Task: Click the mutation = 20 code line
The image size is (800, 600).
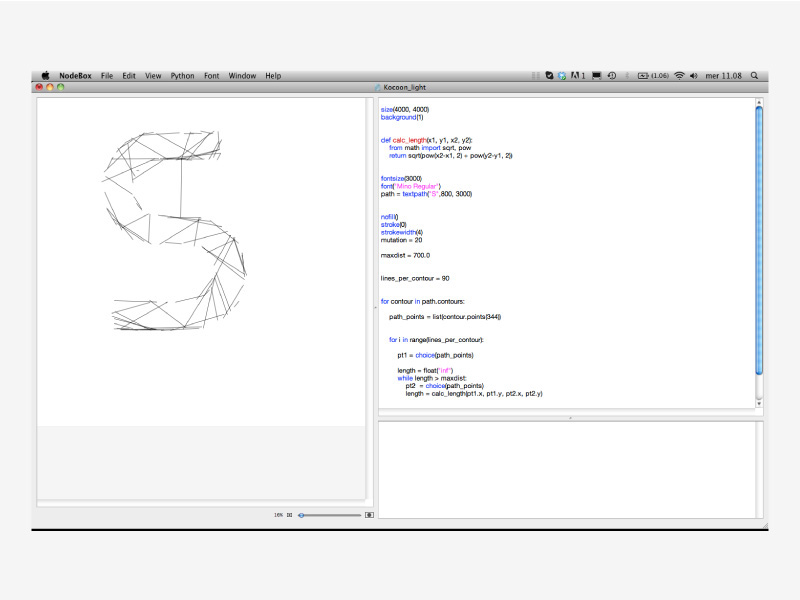Action: (x=402, y=240)
